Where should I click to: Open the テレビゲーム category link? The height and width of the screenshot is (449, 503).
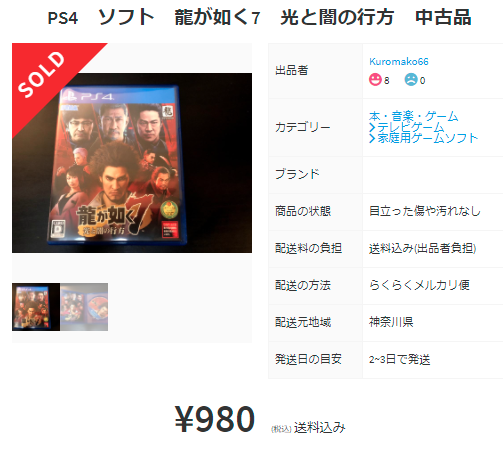click(x=411, y=127)
